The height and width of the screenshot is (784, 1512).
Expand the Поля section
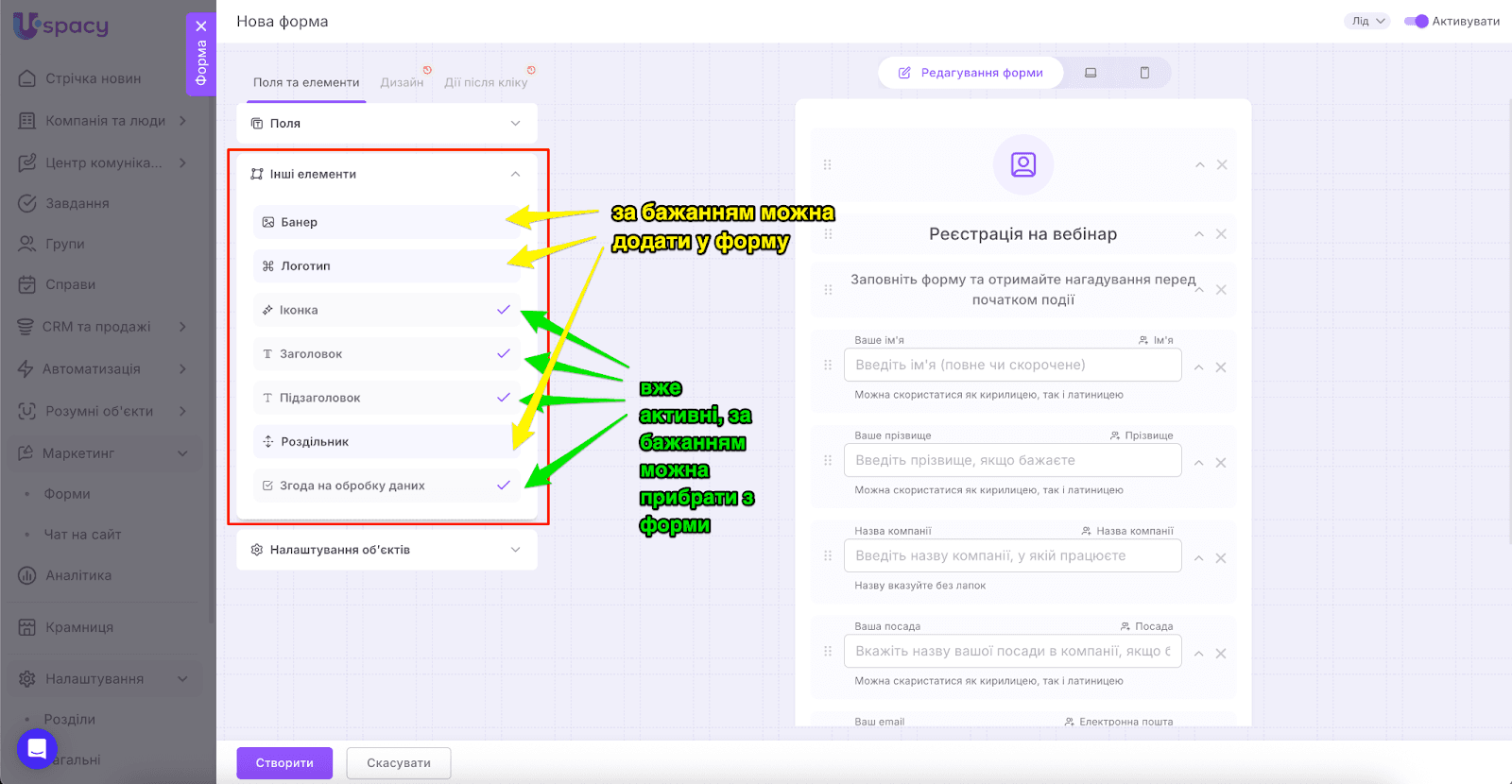click(387, 123)
